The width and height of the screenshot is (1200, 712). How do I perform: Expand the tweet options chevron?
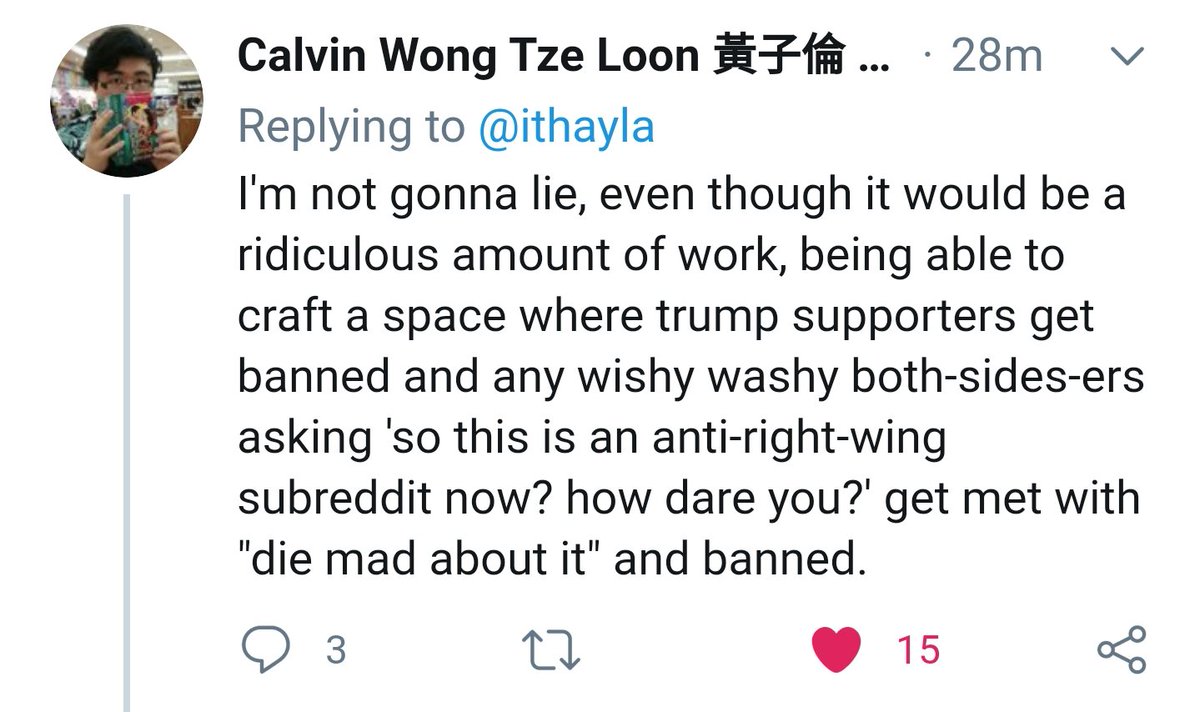tap(1127, 57)
